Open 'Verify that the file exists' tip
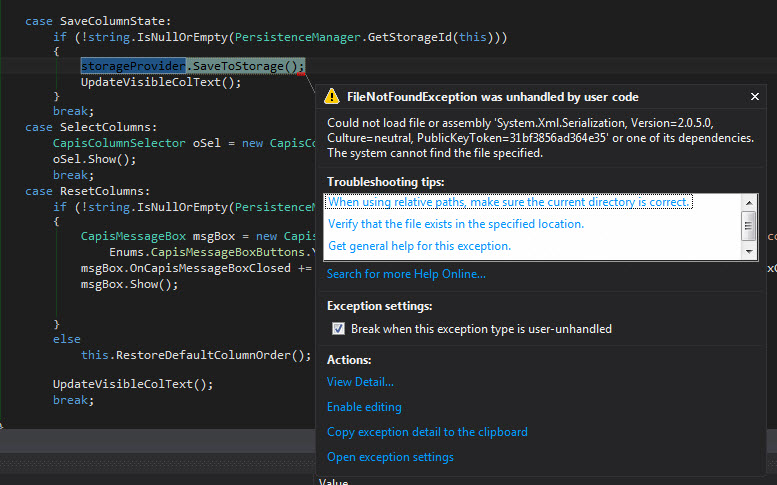The width and height of the screenshot is (777, 485). coord(456,224)
